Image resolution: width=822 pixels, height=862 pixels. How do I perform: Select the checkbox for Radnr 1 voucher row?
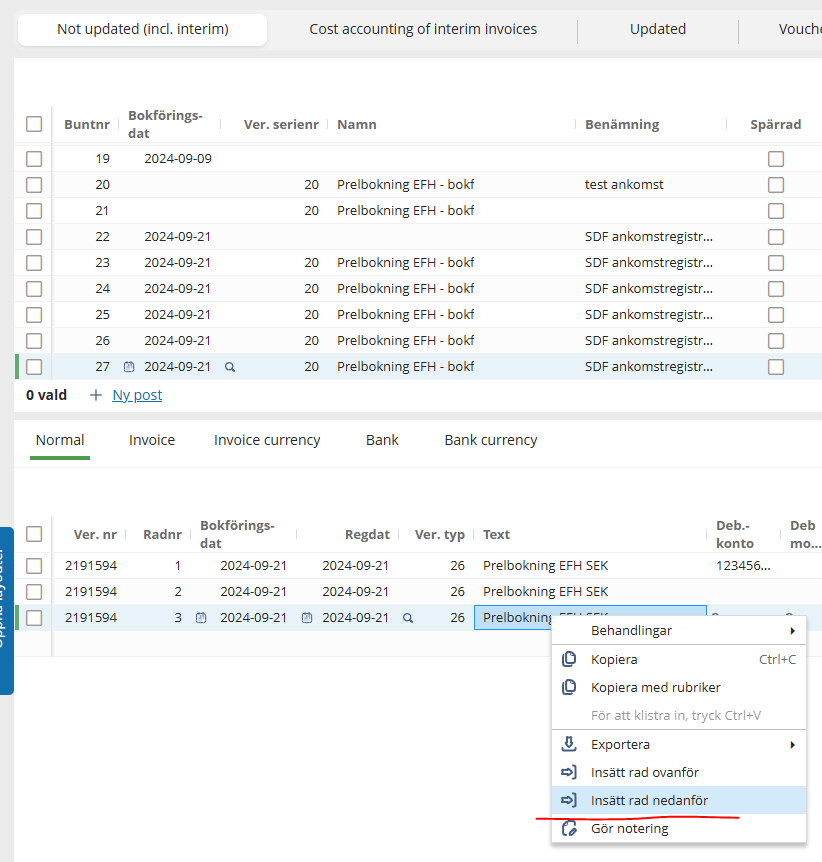pyautogui.click(x=34, y=566)
